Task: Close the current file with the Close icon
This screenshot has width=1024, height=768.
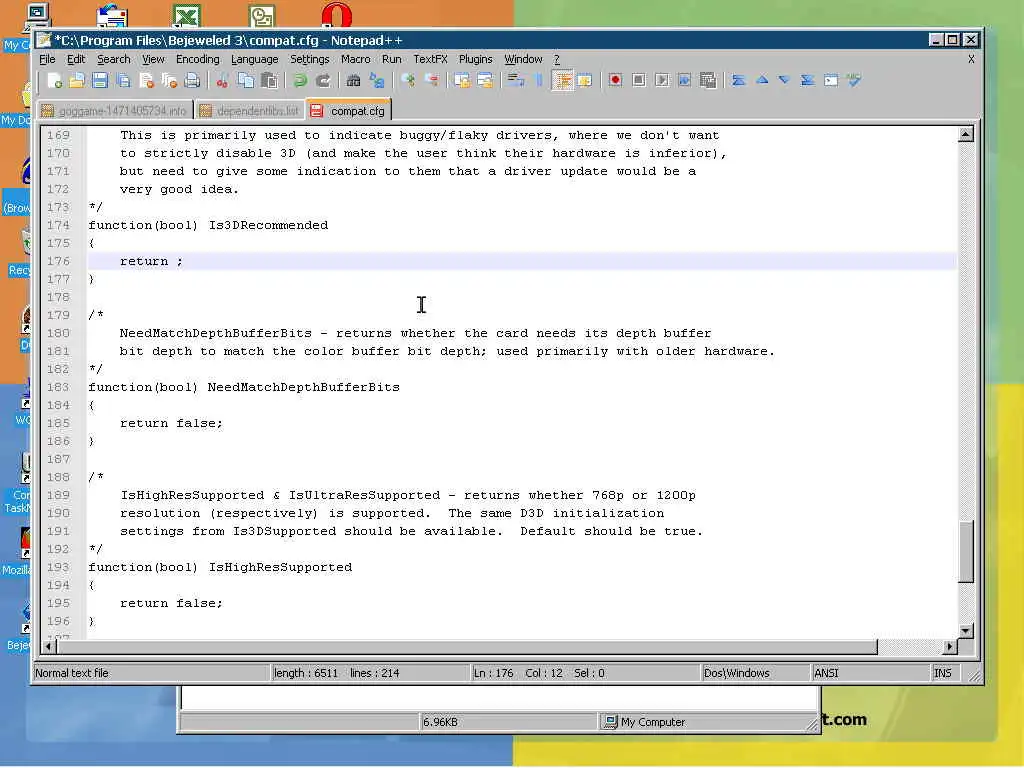Action: click(x=146, y=80)
